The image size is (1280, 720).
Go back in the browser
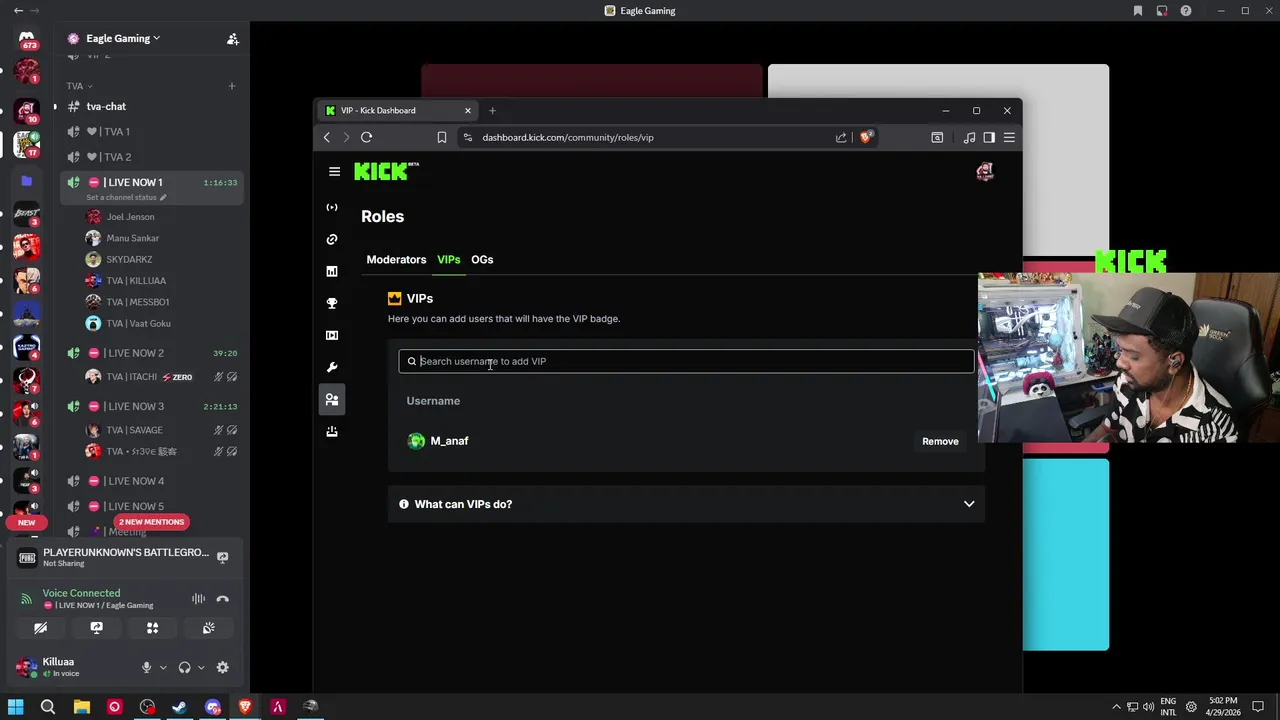327,137
